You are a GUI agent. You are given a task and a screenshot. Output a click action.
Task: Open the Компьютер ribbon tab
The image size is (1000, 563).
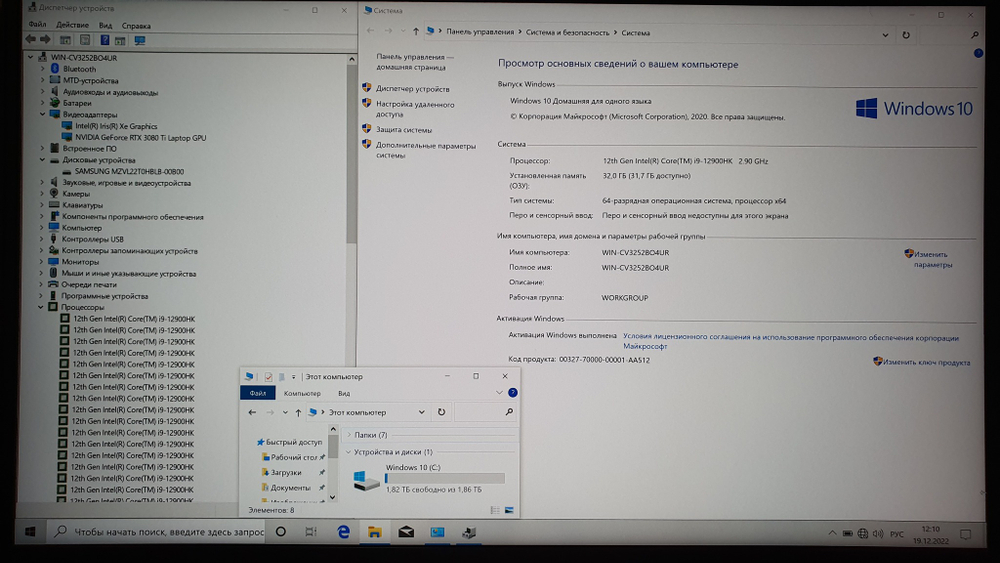coord(302,393)
